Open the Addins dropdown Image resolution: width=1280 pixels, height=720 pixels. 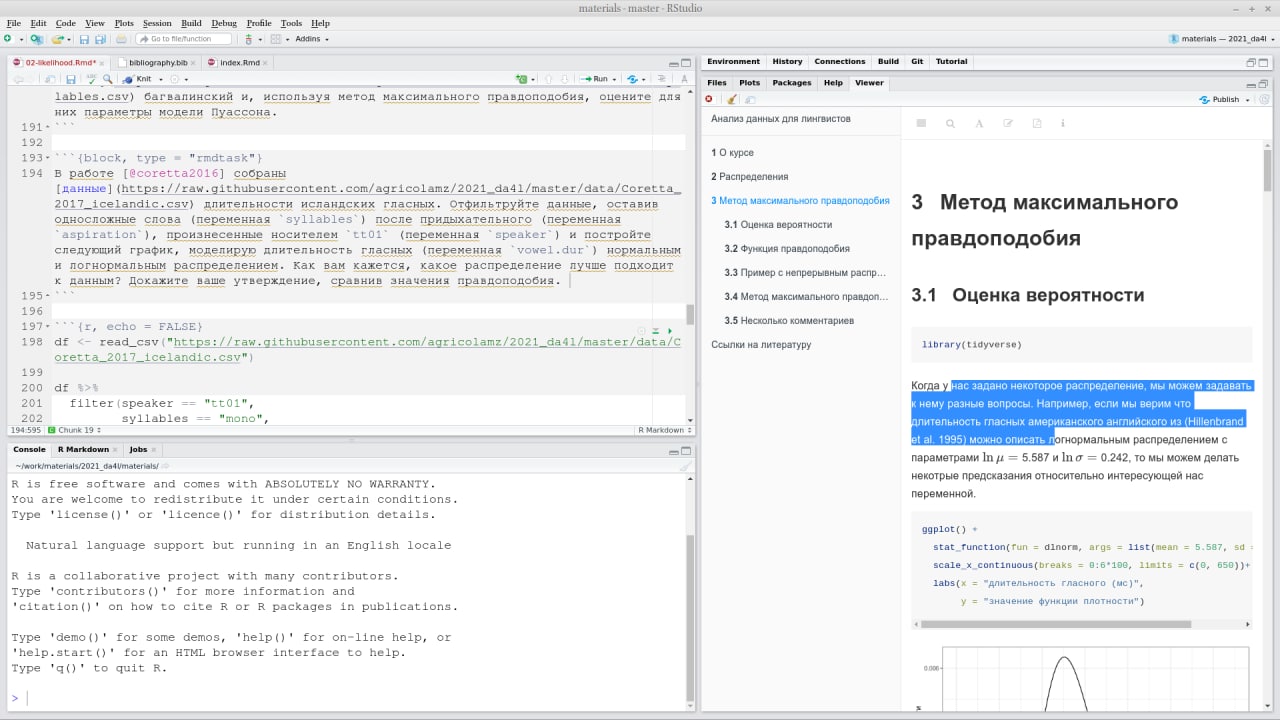coord(312,39)
